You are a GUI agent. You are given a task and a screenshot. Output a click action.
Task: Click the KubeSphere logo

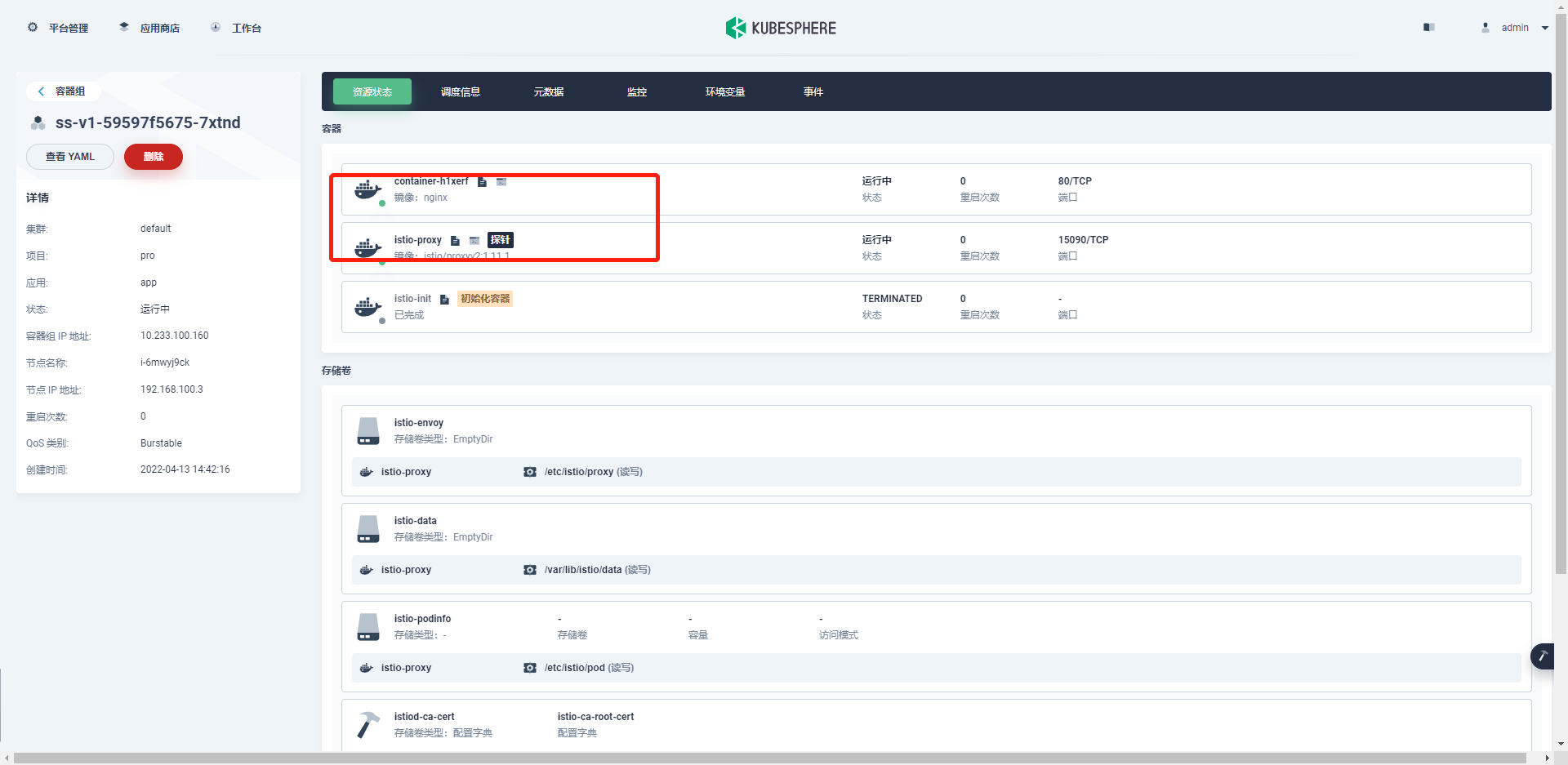(x=781, y=28)
